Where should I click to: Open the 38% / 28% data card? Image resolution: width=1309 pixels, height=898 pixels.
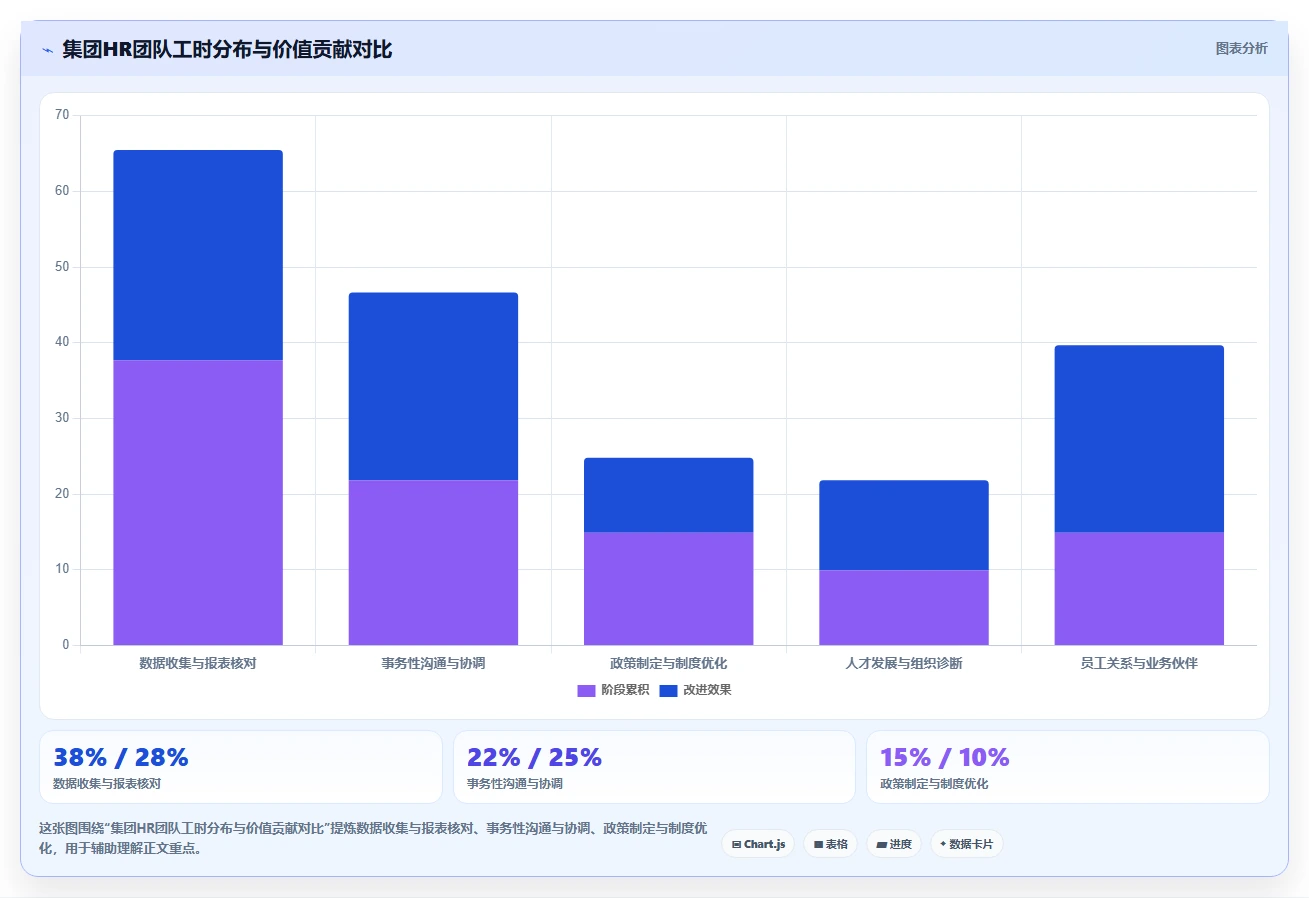coord(240,767)
